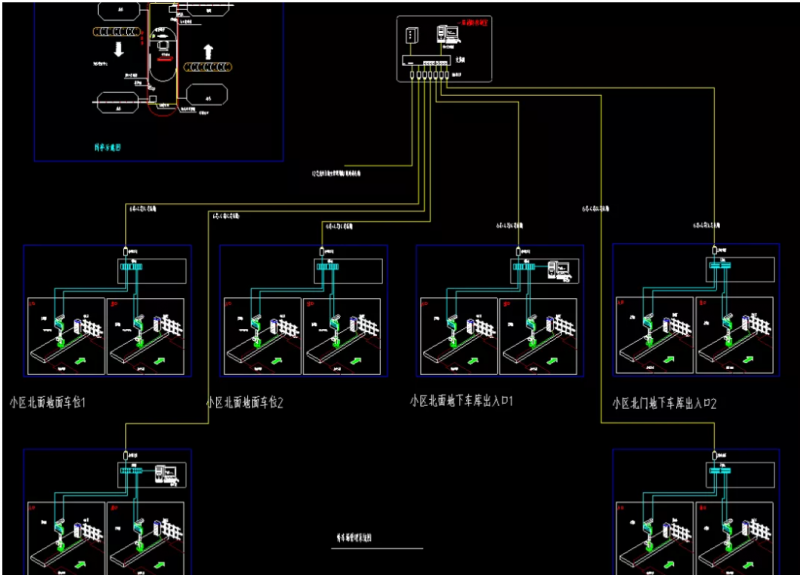800x575 pixels.
Task: Click the cyan switch in the 地下车库出入口2 panel
Action: 720,266
